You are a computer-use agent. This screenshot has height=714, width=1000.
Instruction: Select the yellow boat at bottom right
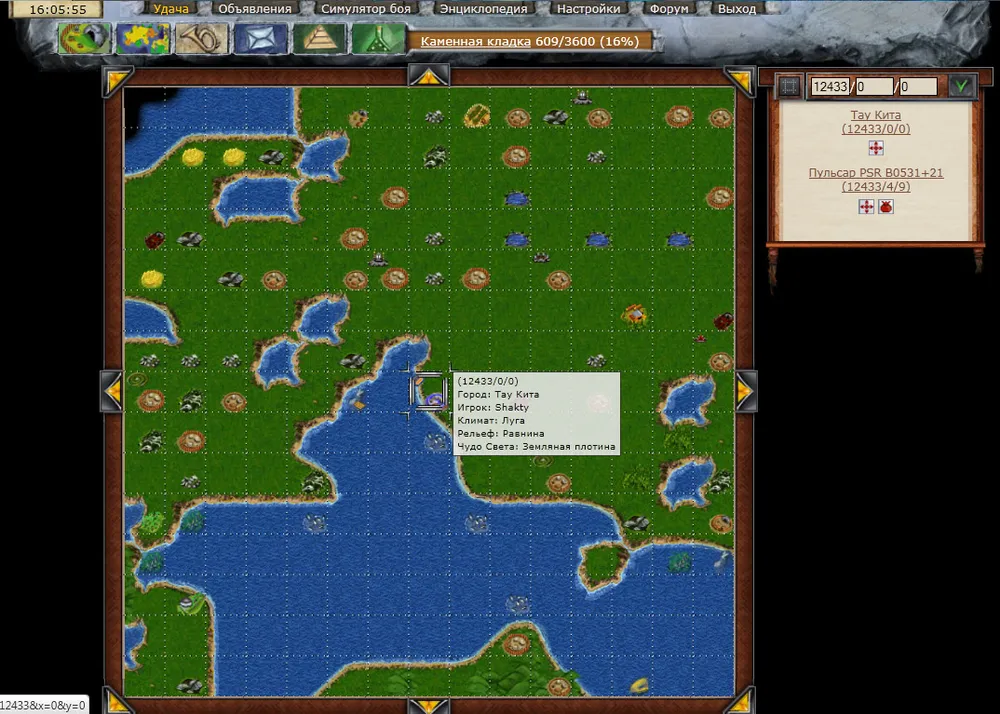[640, 686]
